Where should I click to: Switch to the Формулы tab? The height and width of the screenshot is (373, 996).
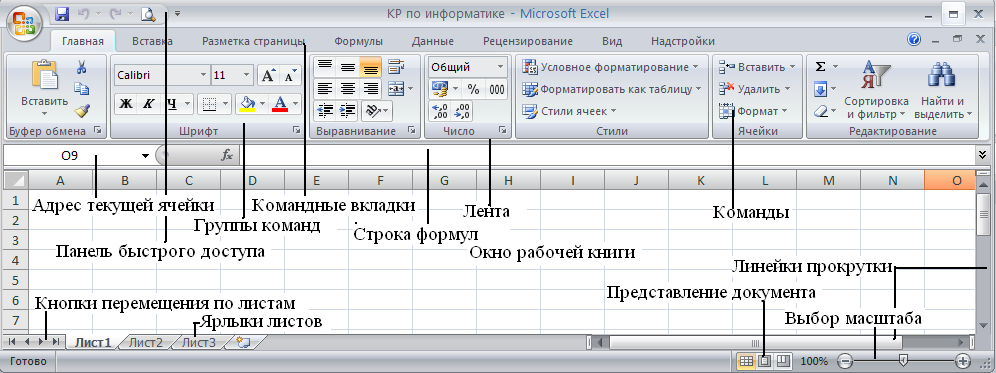click(358, 41)
